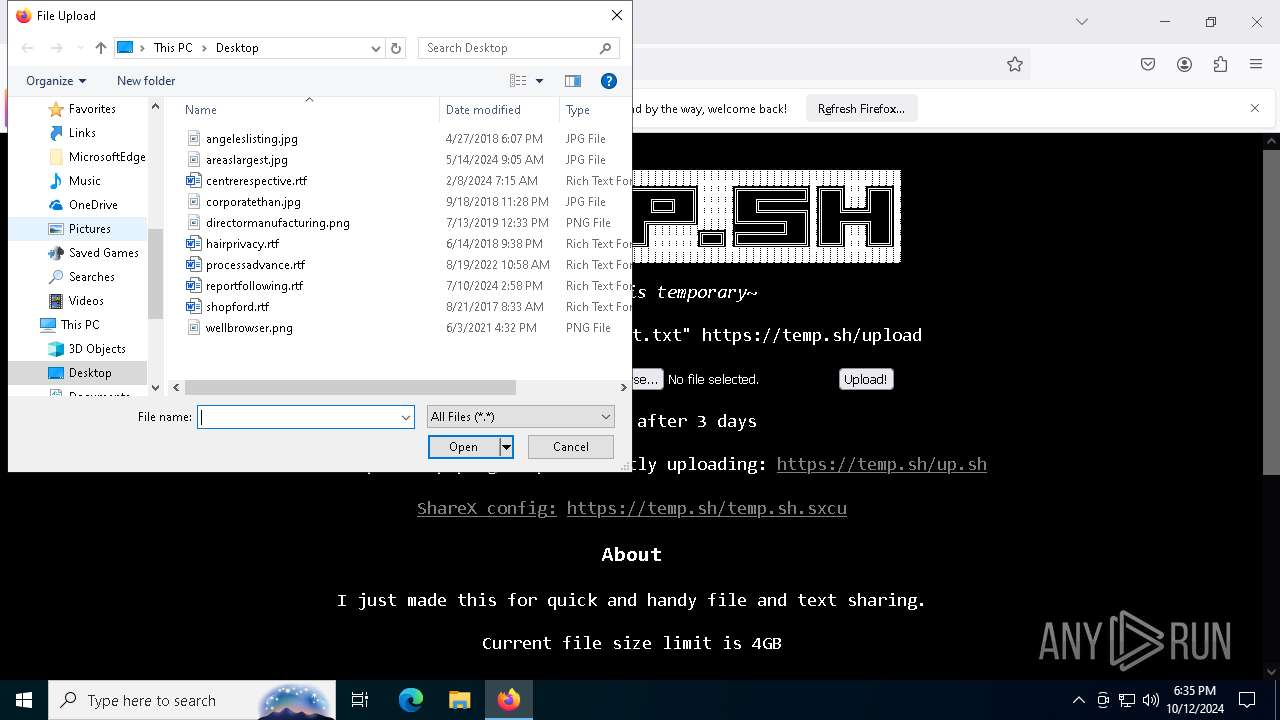1280x720 pixels.
Task: Go up one folder level in File Upload
Action: tap(100, 48)
